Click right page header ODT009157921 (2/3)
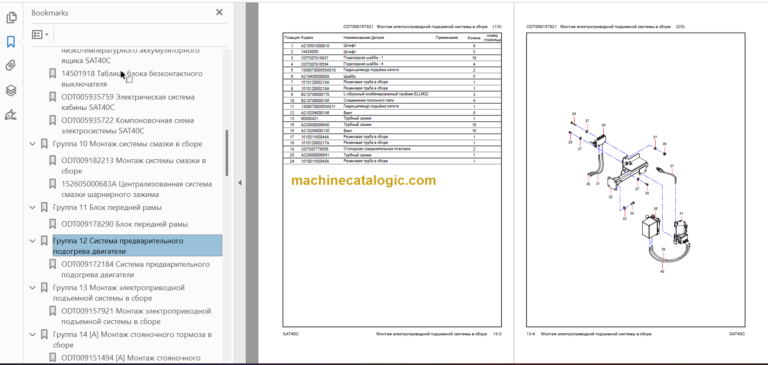The width and height of the screenshot is (768, 365). pos(605,27)
